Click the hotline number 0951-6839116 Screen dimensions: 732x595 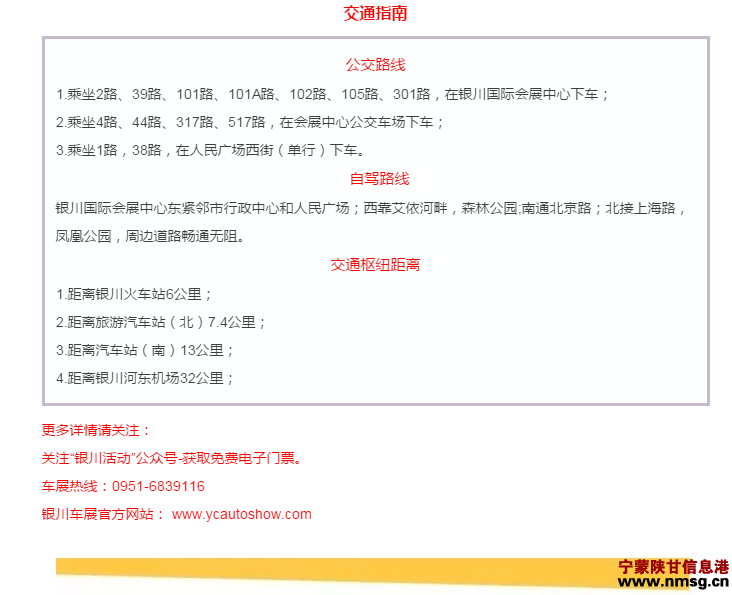[x=158, y=486]
